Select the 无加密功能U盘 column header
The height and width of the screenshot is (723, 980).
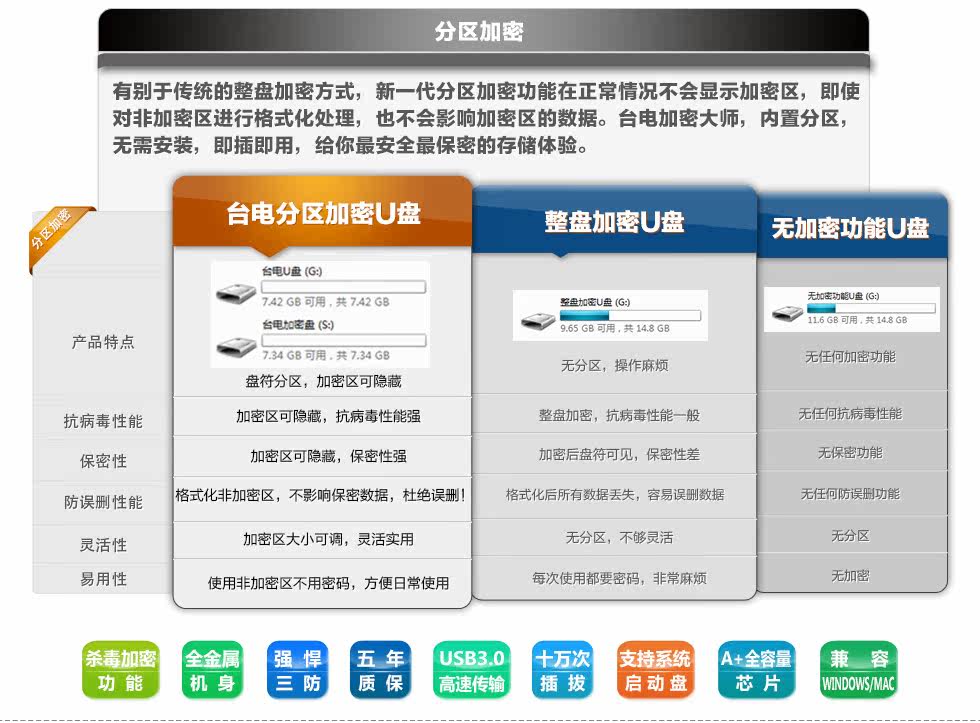pyautogui.click(x=851, y=227)
